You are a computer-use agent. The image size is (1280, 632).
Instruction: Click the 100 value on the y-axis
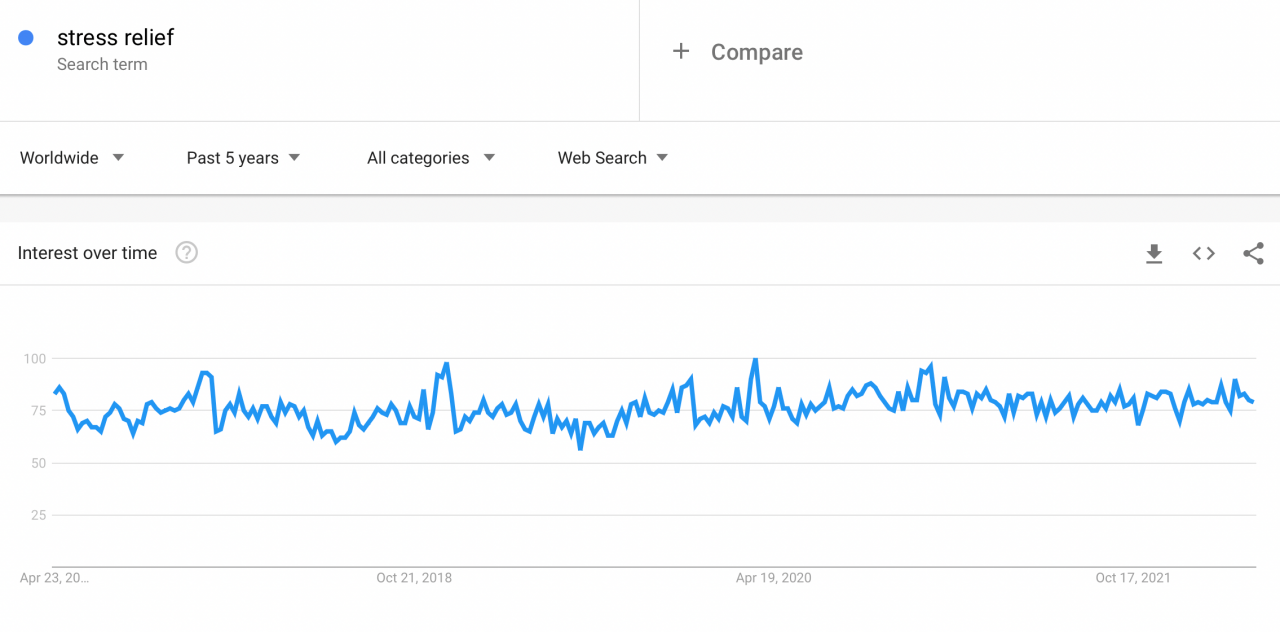[x=36, y=358]
